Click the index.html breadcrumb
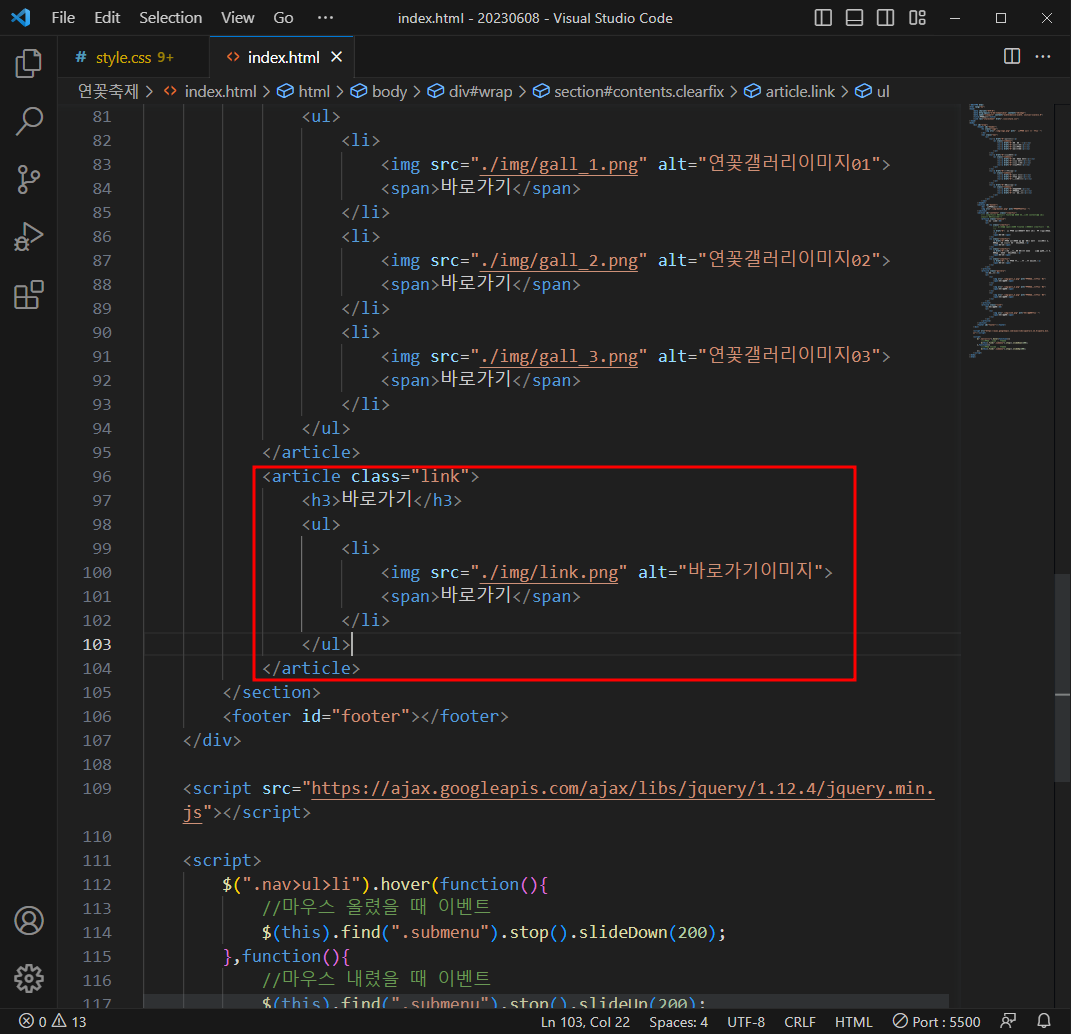Image resolution: width=1071 pixels, height=1034 pixels. click(212, 92)
